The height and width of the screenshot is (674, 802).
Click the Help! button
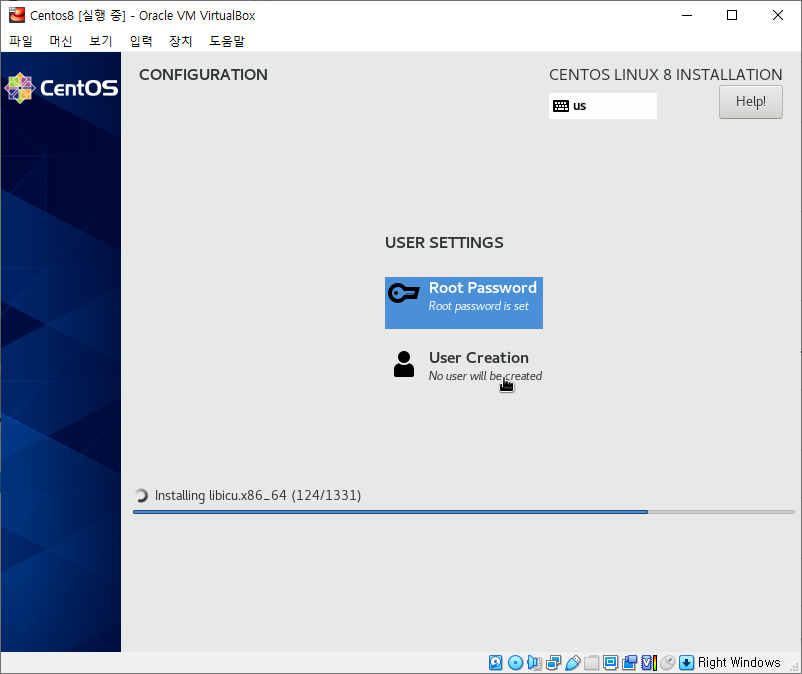coord(750,102)
